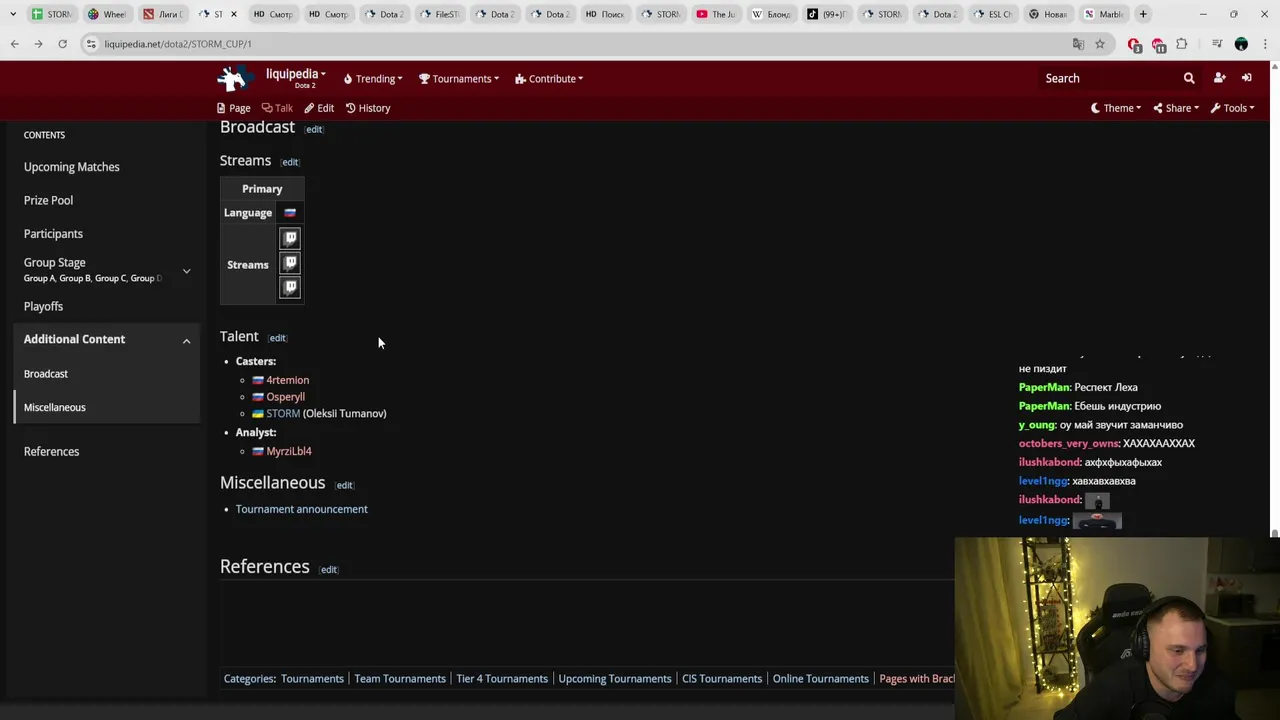1280x720 pixels.
Task: Click the translate page icon
Action: pyautogui.click(x=1078, y=44)
